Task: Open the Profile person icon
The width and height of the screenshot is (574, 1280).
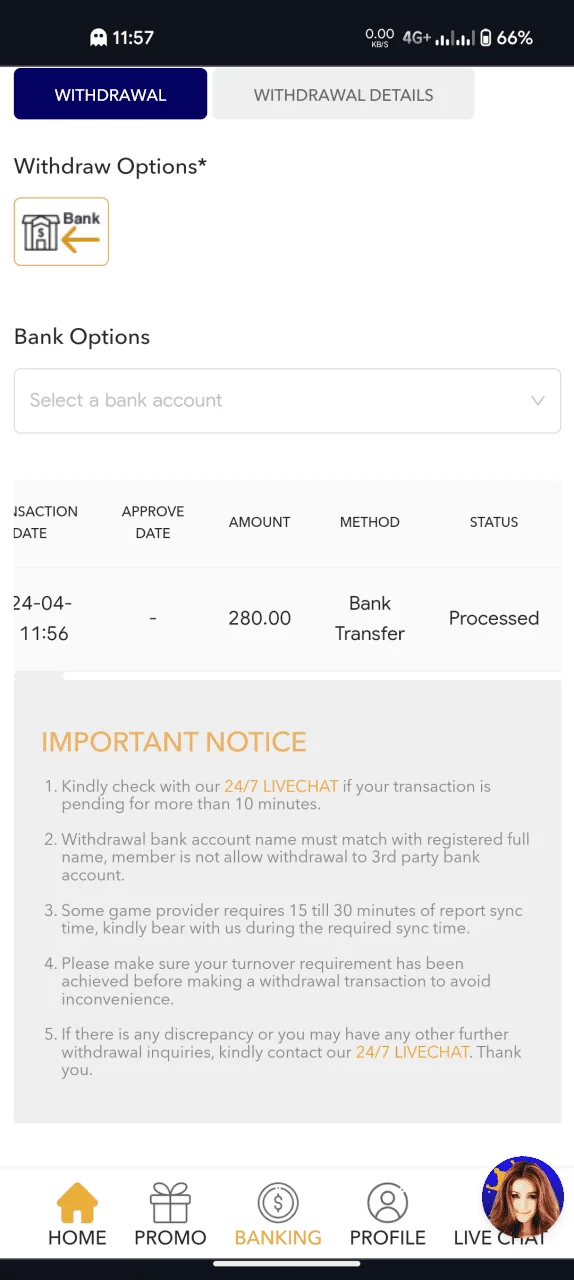Action: pos(388,1203)
